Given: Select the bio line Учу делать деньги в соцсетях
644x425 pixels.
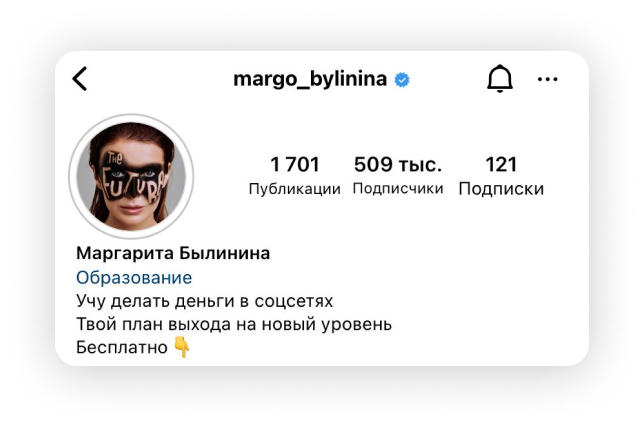Looking at the screenshot, I should (205, 301).
